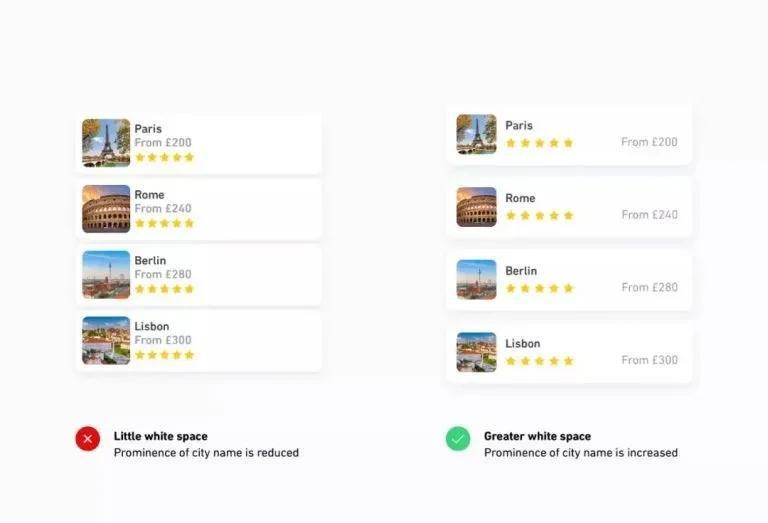Click the red X icon
The image size is (768, 523).
(88, 438)
